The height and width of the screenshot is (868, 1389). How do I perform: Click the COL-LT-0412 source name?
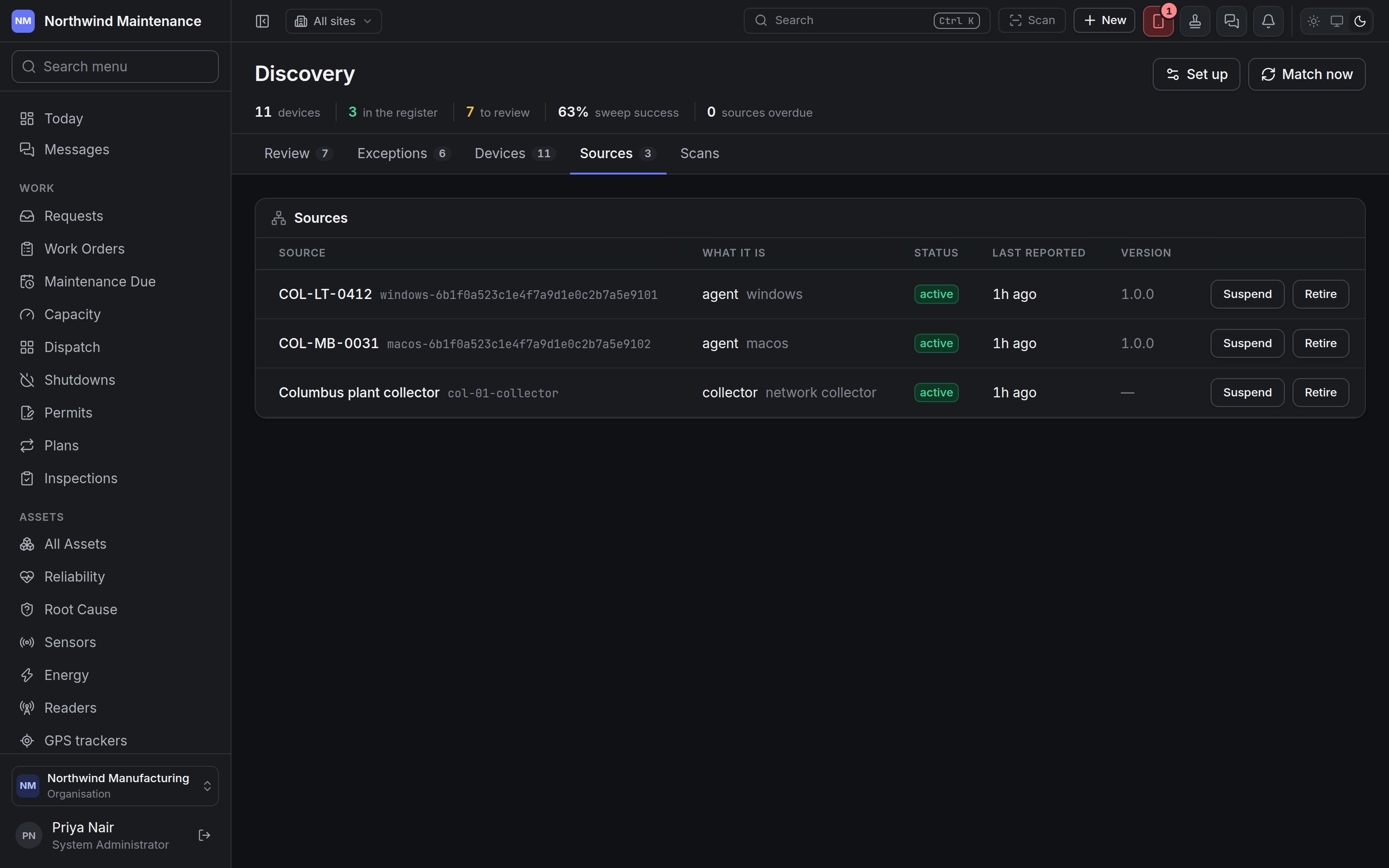point(325,294)
